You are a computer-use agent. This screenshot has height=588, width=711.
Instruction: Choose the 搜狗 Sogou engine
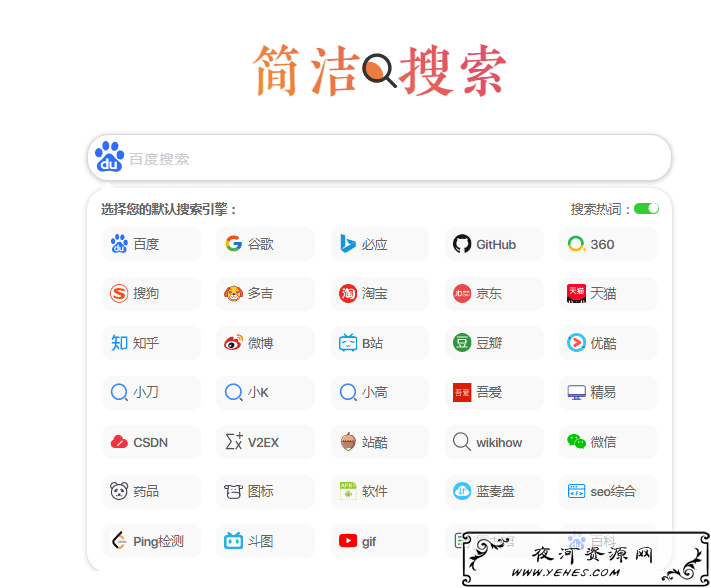[151, 293]
